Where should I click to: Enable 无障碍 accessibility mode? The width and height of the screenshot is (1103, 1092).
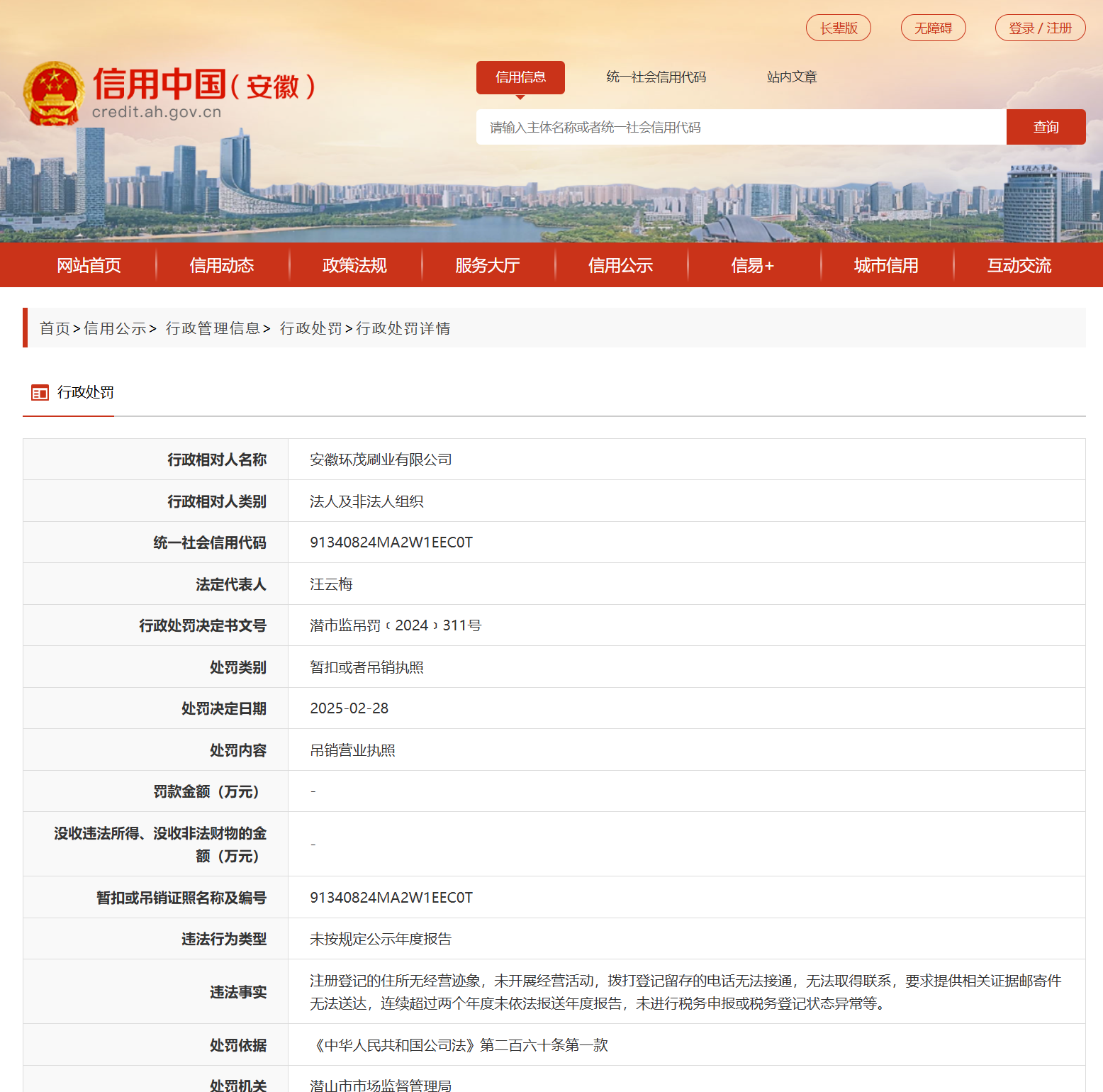click(933, 28)
